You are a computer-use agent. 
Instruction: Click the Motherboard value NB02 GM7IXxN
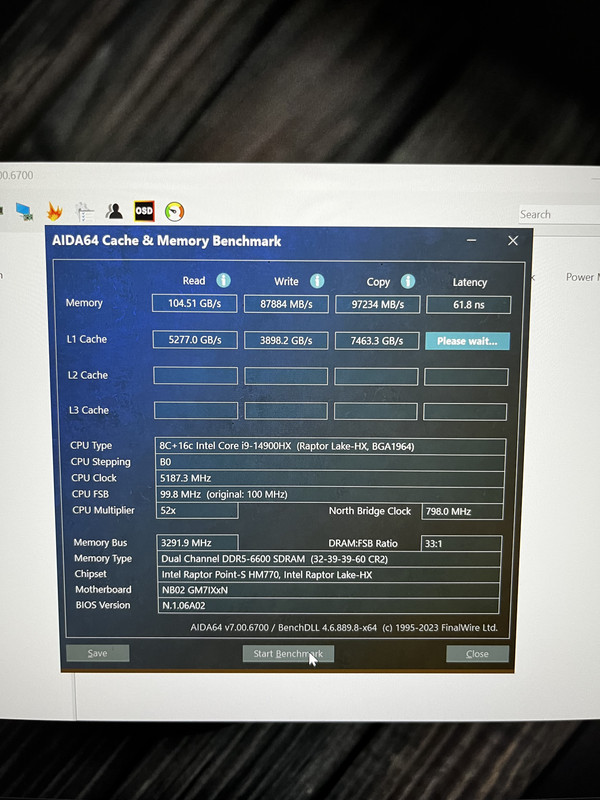(329, 590)
